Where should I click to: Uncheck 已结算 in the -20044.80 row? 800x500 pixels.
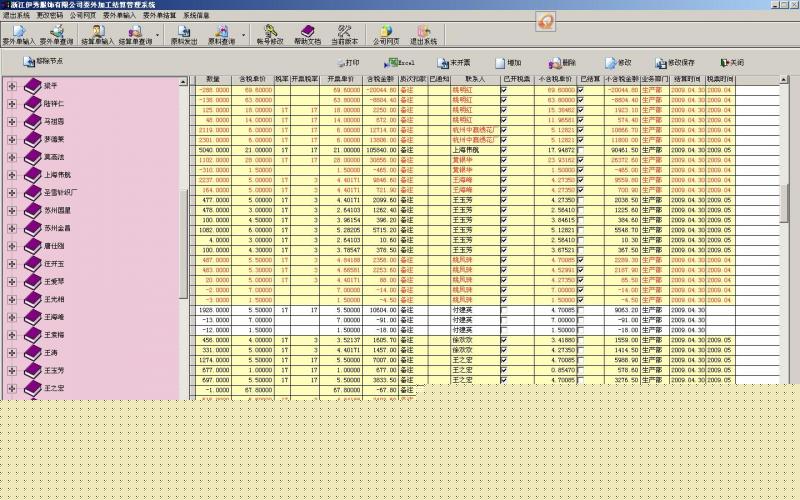point(580,90)
